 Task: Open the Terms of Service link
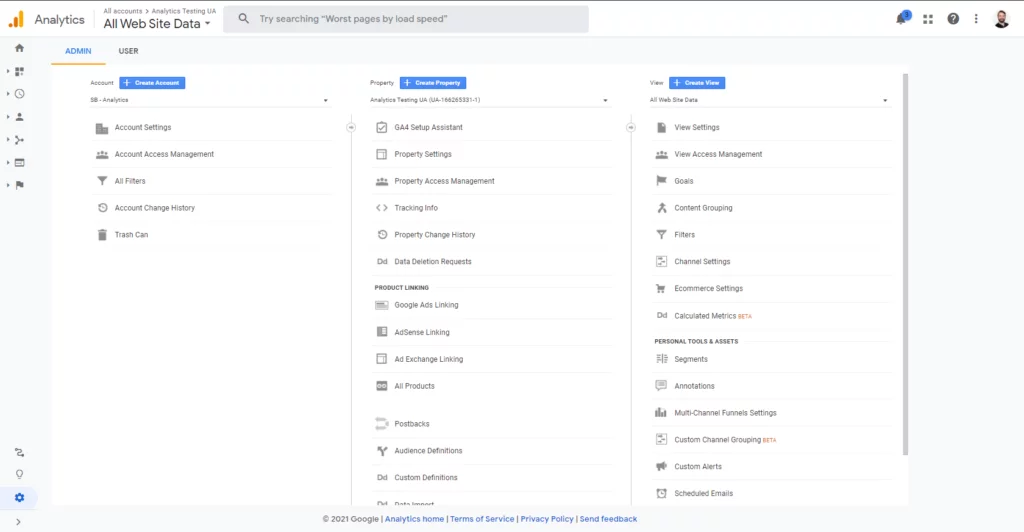[x=482, y=519]
